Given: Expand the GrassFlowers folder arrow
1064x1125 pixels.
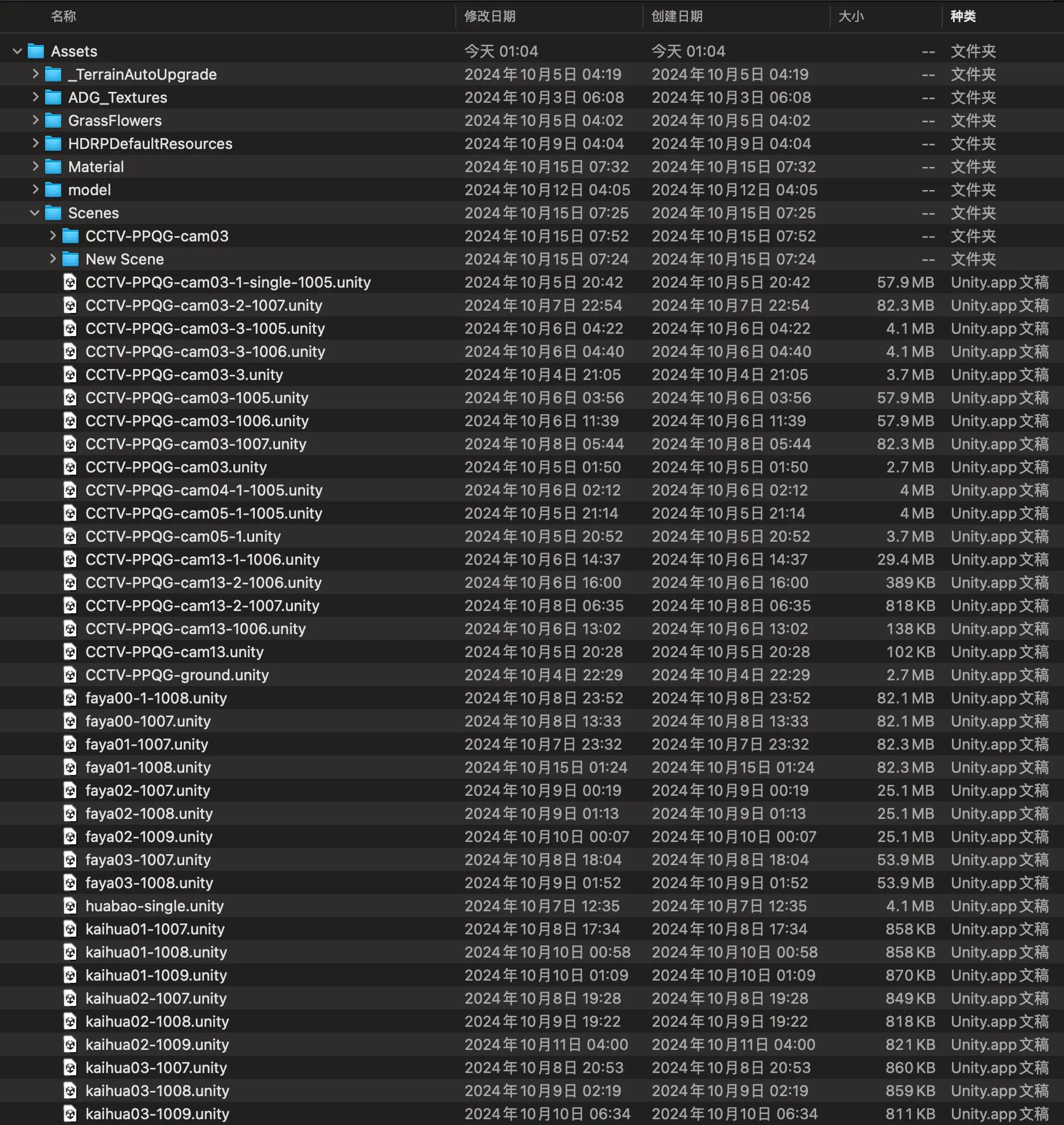Looking at the screenshot, I should click(35, 120).
